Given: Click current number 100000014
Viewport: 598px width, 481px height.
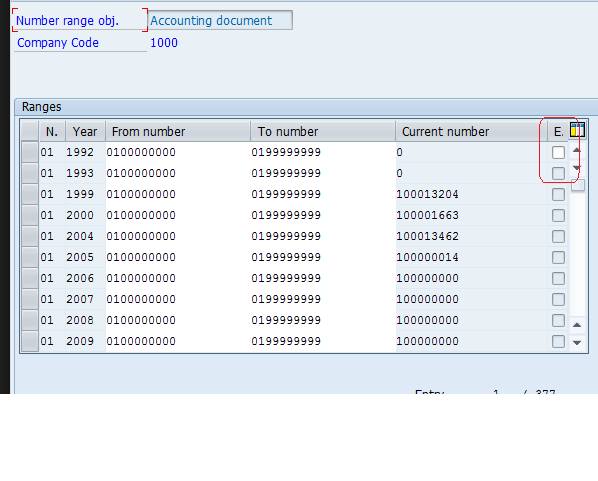Looking at the screenshot, I should (x=427, y=257).
